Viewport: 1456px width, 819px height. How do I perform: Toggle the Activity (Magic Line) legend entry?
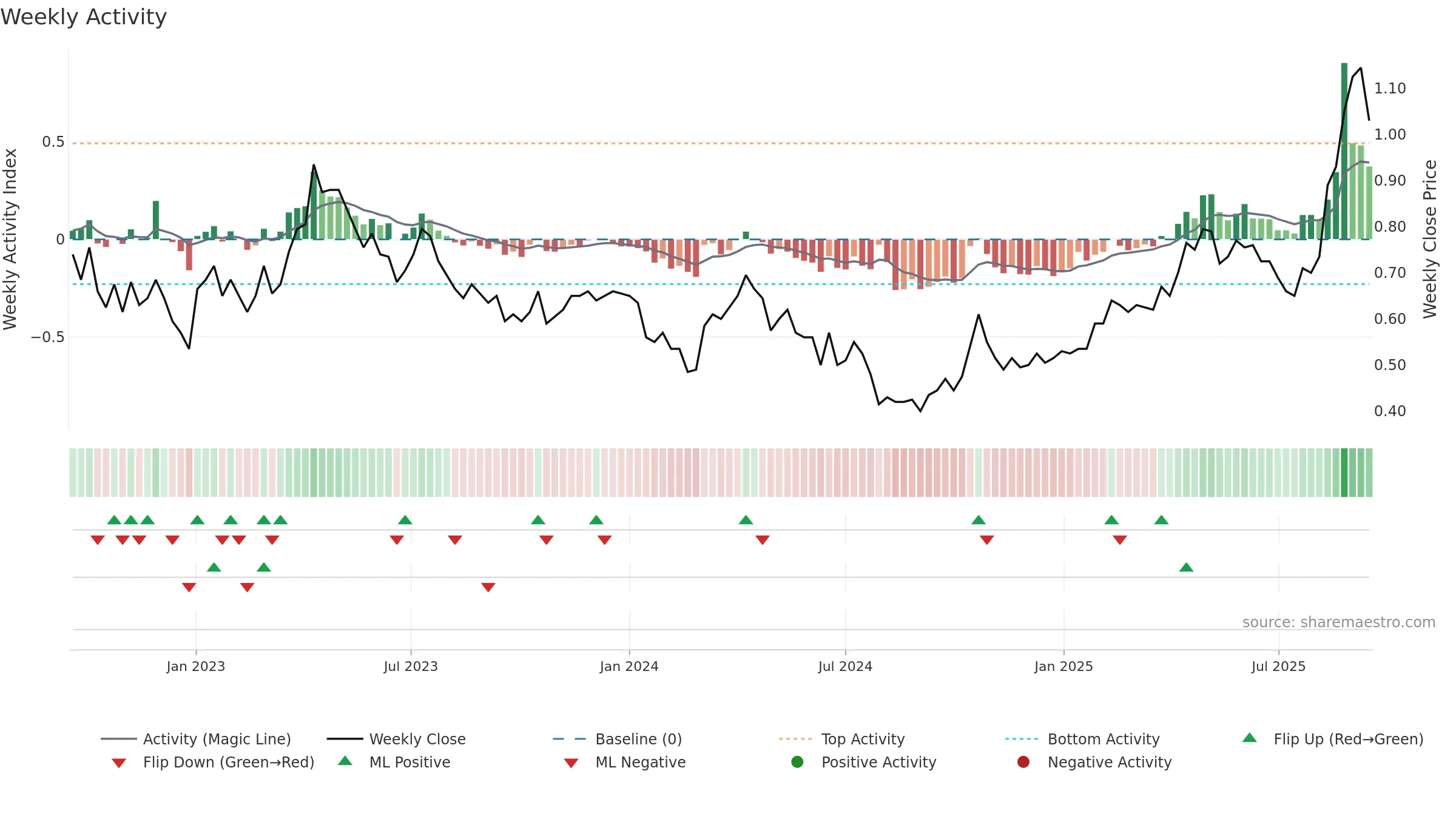tap(196, 739)
